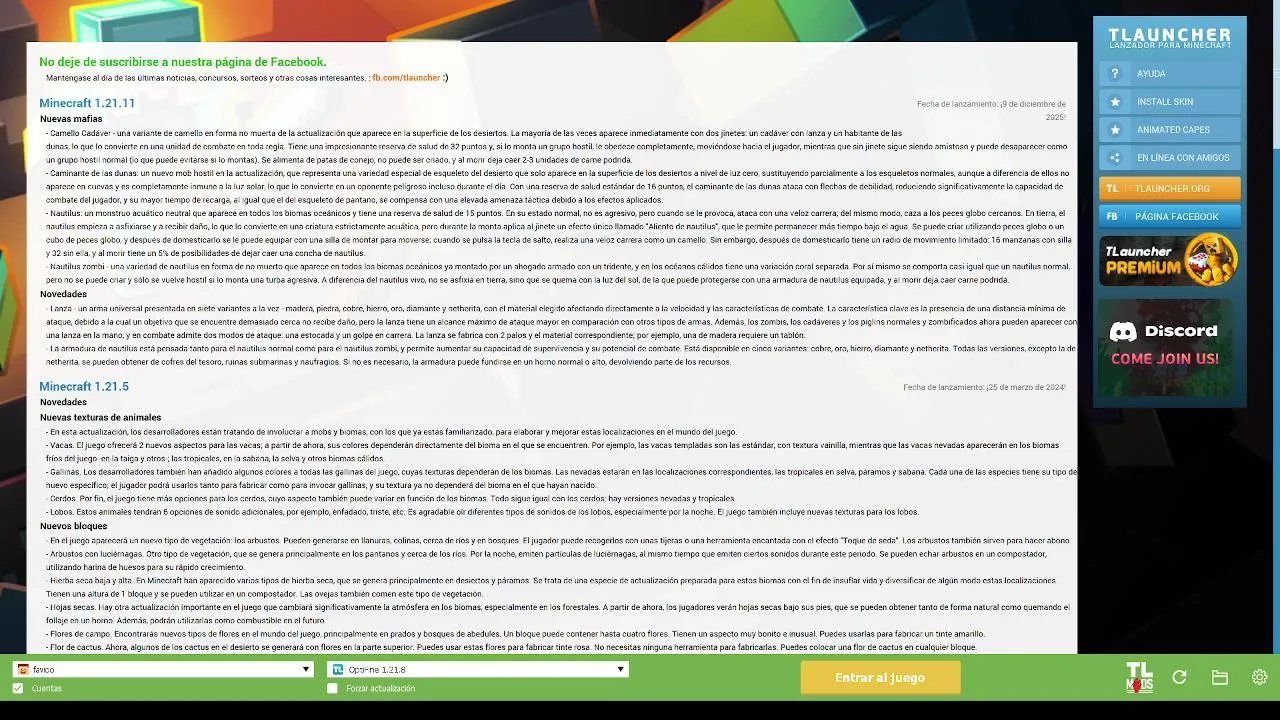Open the Install Skin star button
The width and height of the screenshot is (1280, 720).
(x=1169, y=102)
